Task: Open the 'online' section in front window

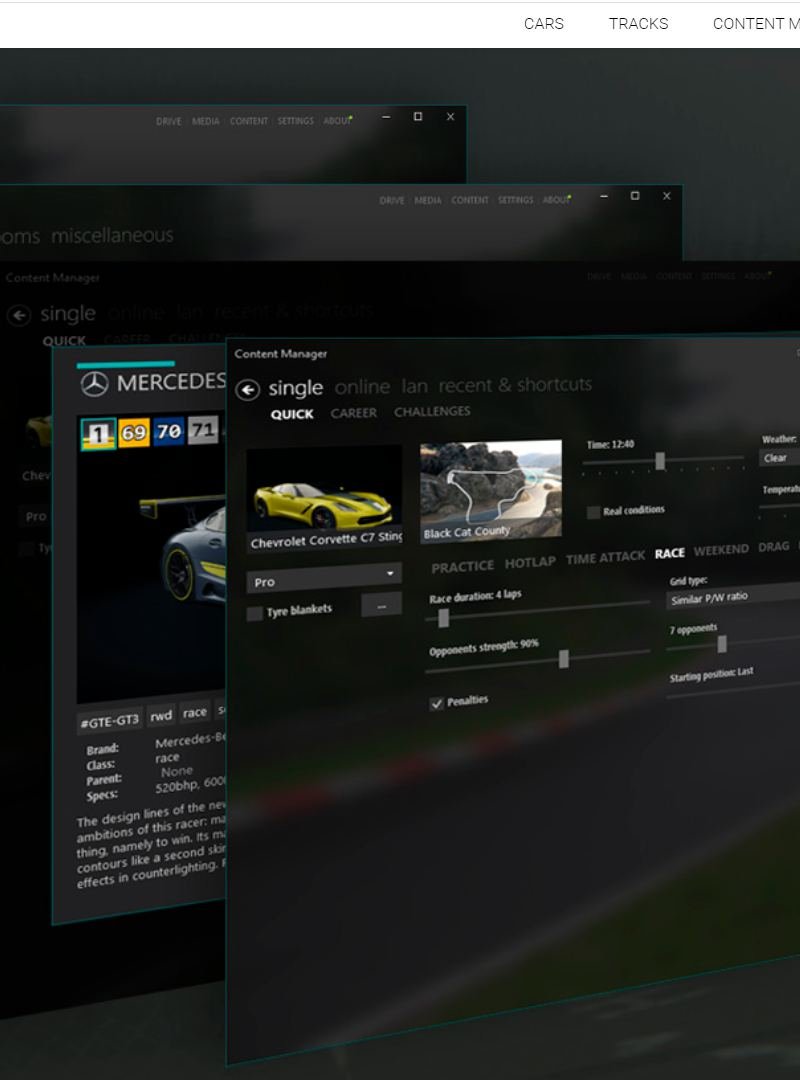Action: (x=362, y=387)
